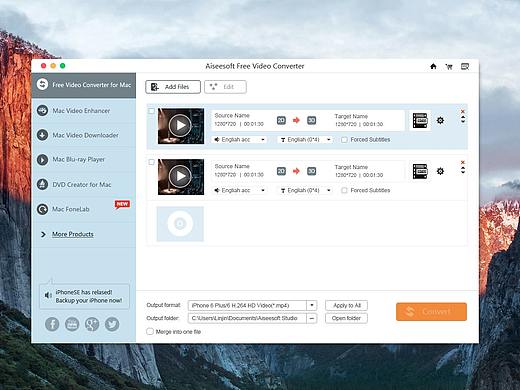Reorder second video using up/down arrows

point(463,170)
